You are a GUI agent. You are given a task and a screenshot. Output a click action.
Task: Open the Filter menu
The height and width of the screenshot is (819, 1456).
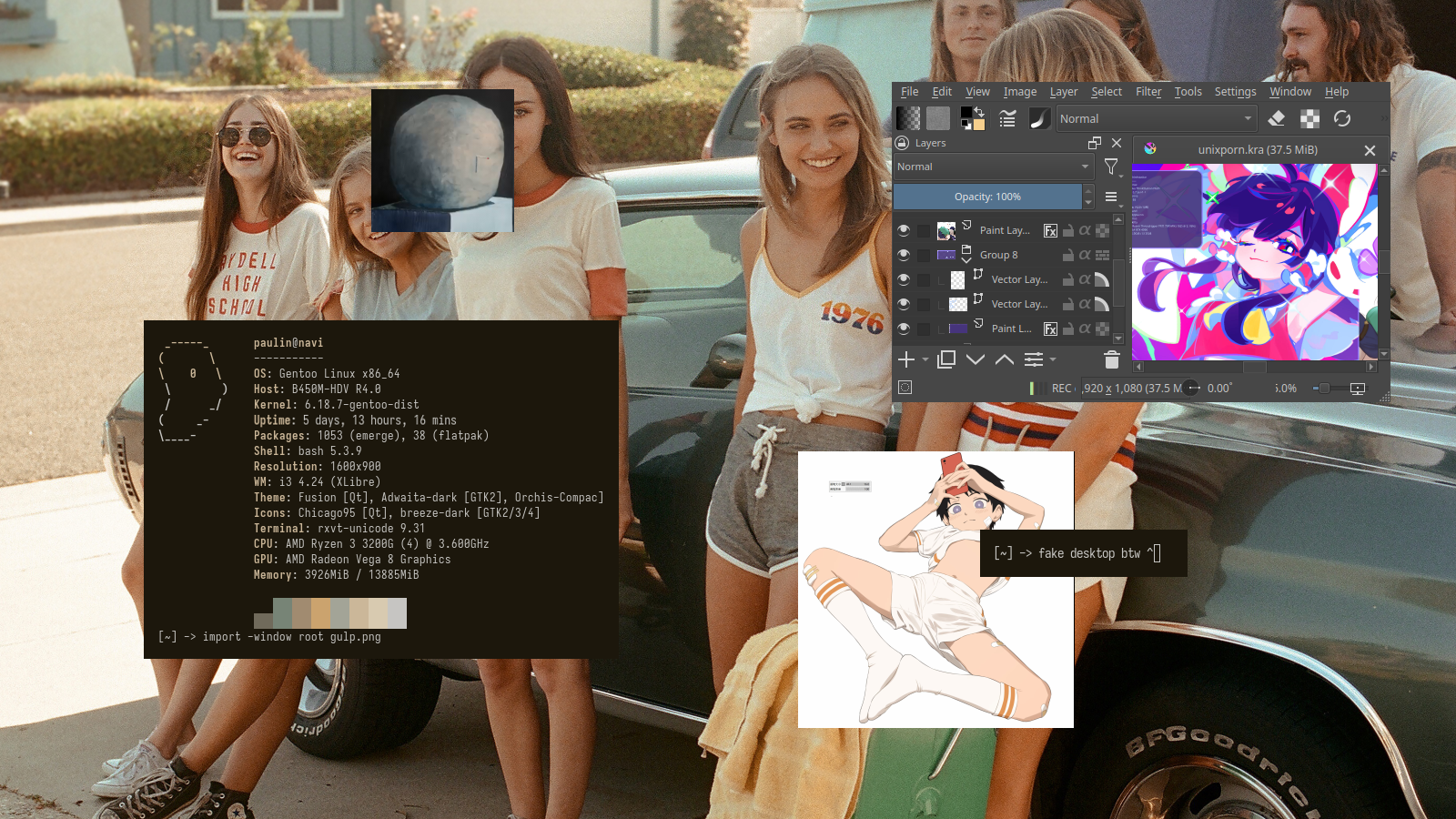(1148, 92)
